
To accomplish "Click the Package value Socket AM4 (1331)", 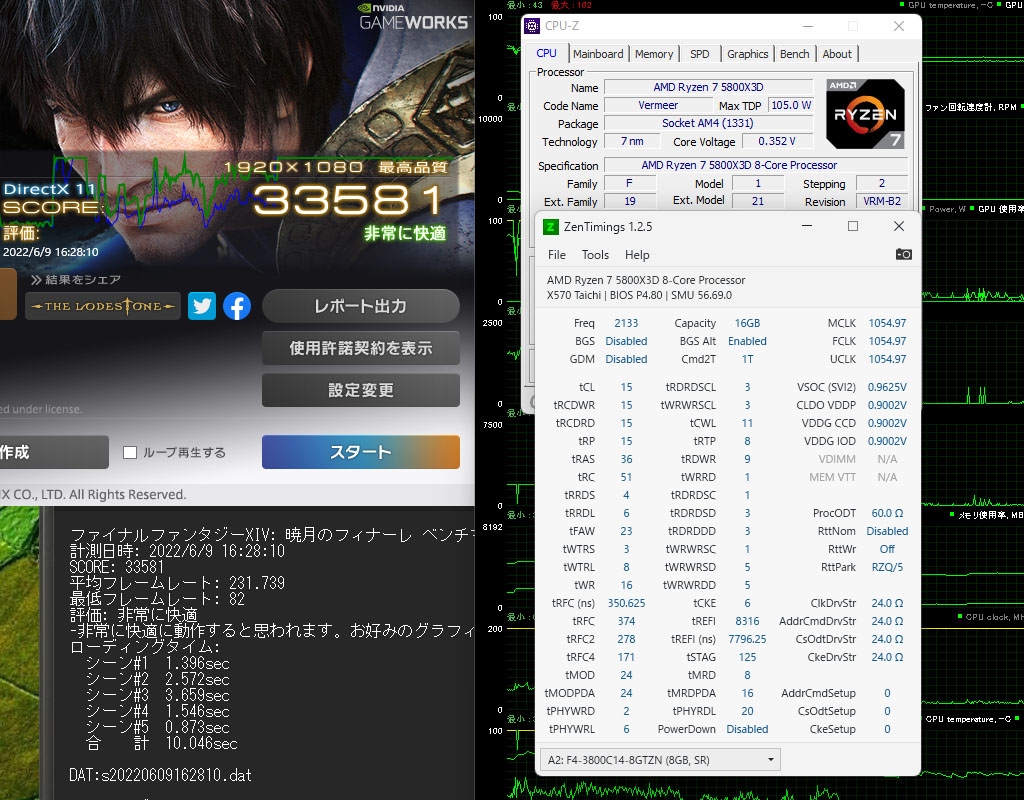I will point(709,123).
